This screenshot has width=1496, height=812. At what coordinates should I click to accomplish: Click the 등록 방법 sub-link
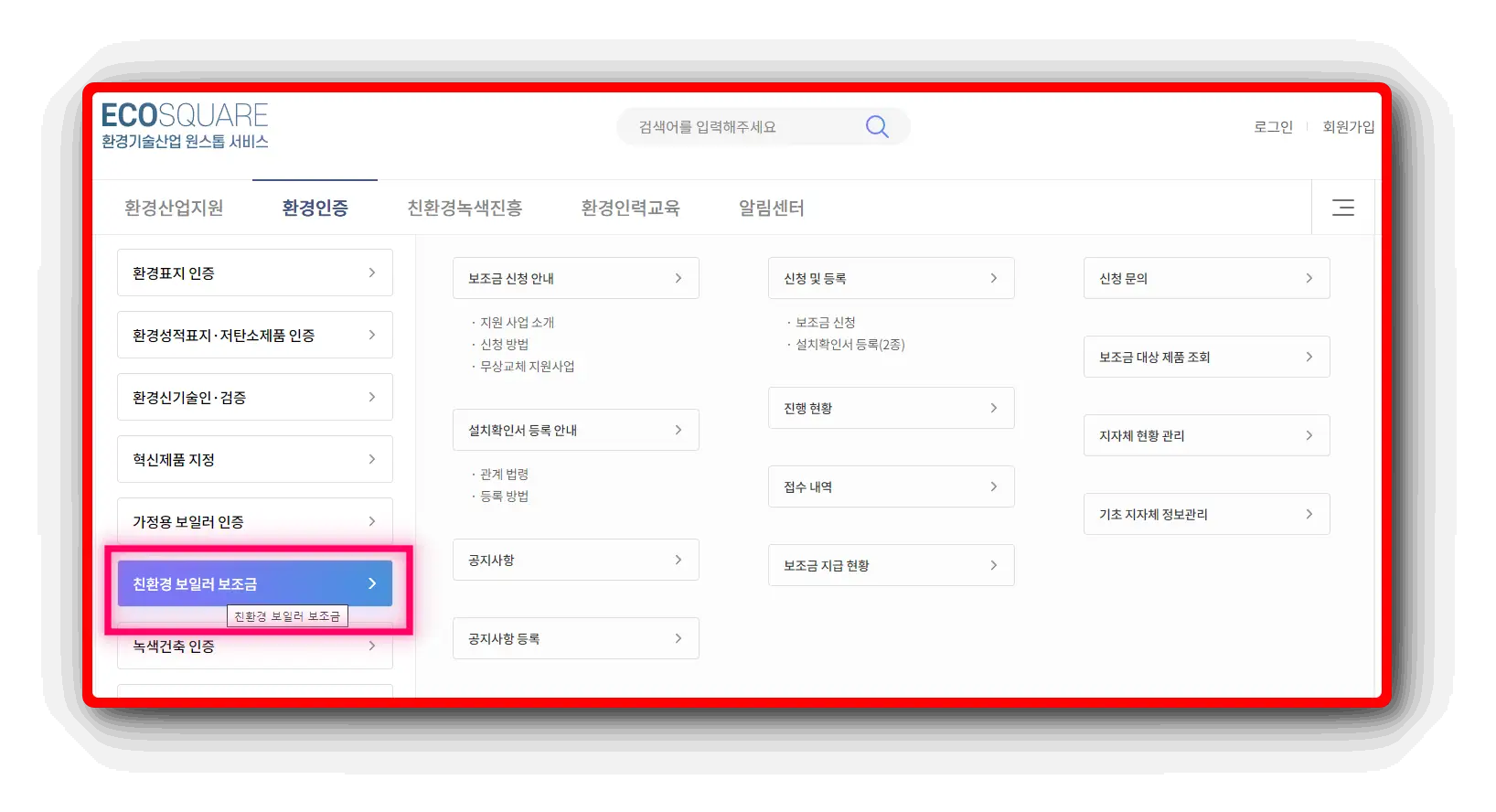pos(504,497)
